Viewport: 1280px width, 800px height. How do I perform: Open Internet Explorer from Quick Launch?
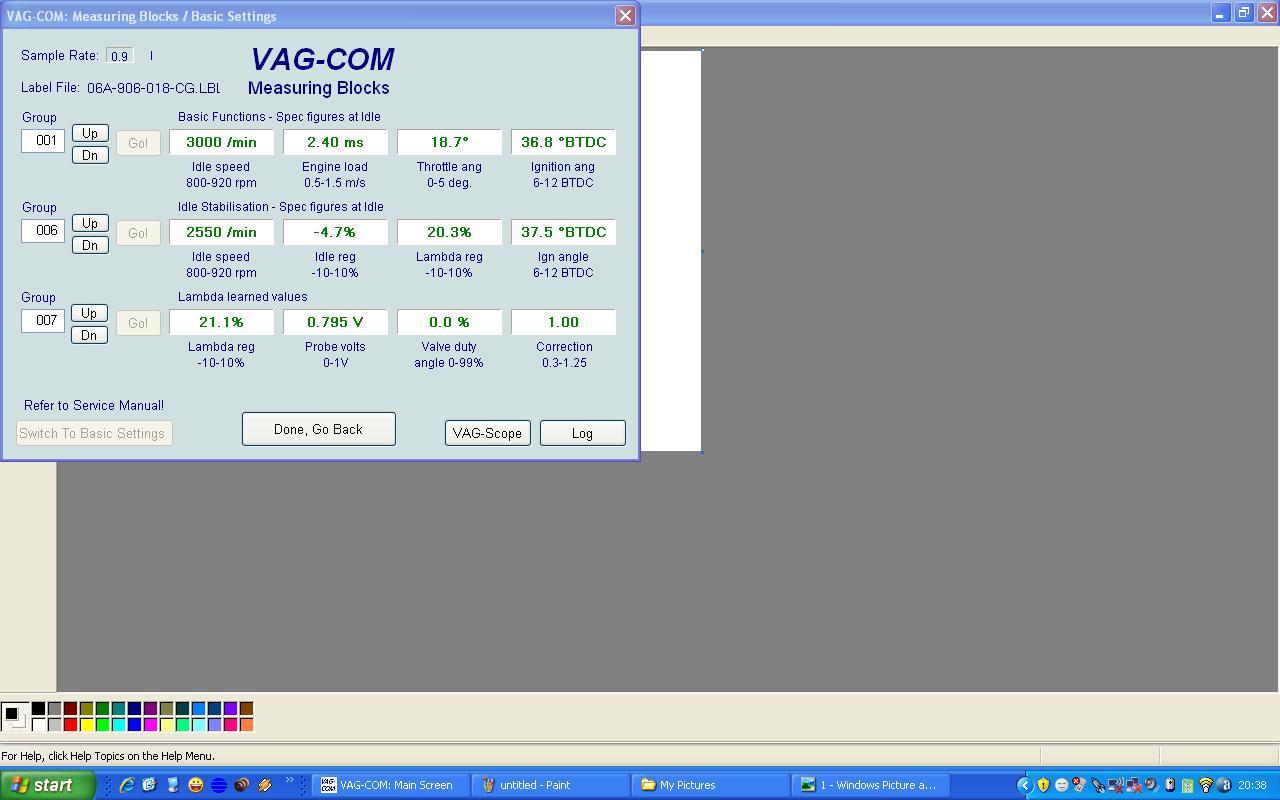click(127, 785)
